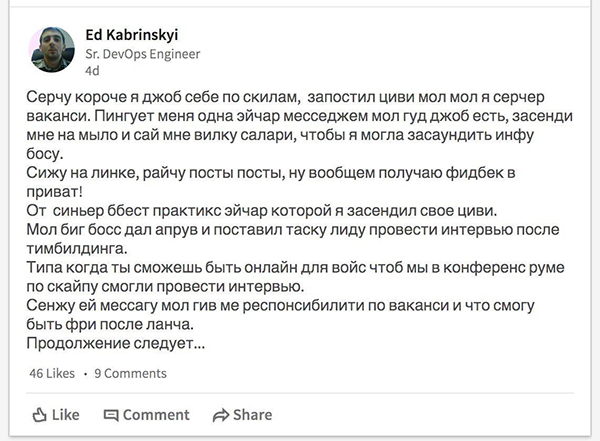This screenshot has height=441, width=600.
Task: View the 46 Likes list
Action: [52, 373]
